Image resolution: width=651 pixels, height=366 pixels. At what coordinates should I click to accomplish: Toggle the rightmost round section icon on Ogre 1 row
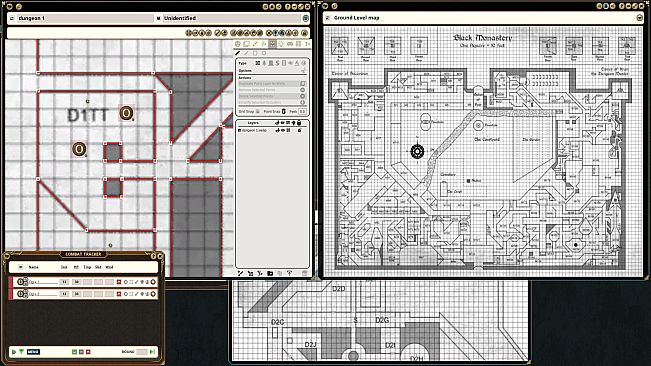(153, 282)
